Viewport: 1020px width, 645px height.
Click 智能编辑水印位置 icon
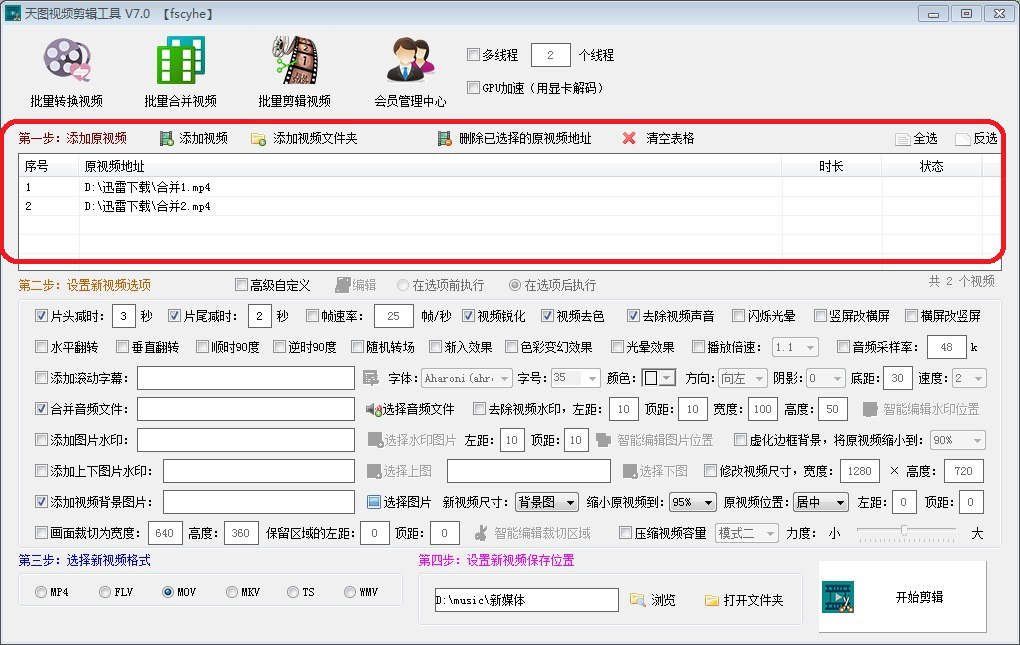870,409
